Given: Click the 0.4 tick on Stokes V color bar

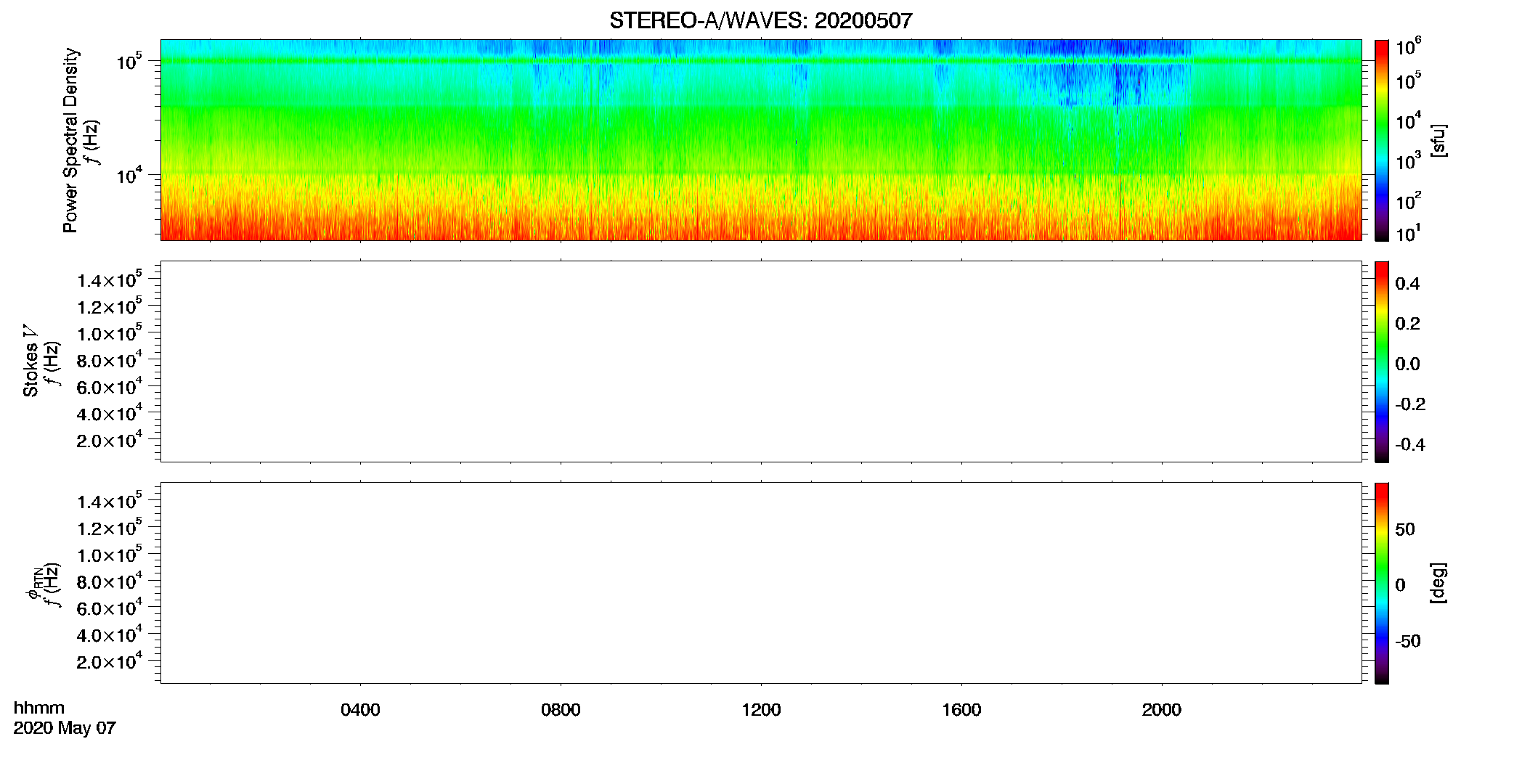Looking at the screenshot, I should tap(1407, 284).
